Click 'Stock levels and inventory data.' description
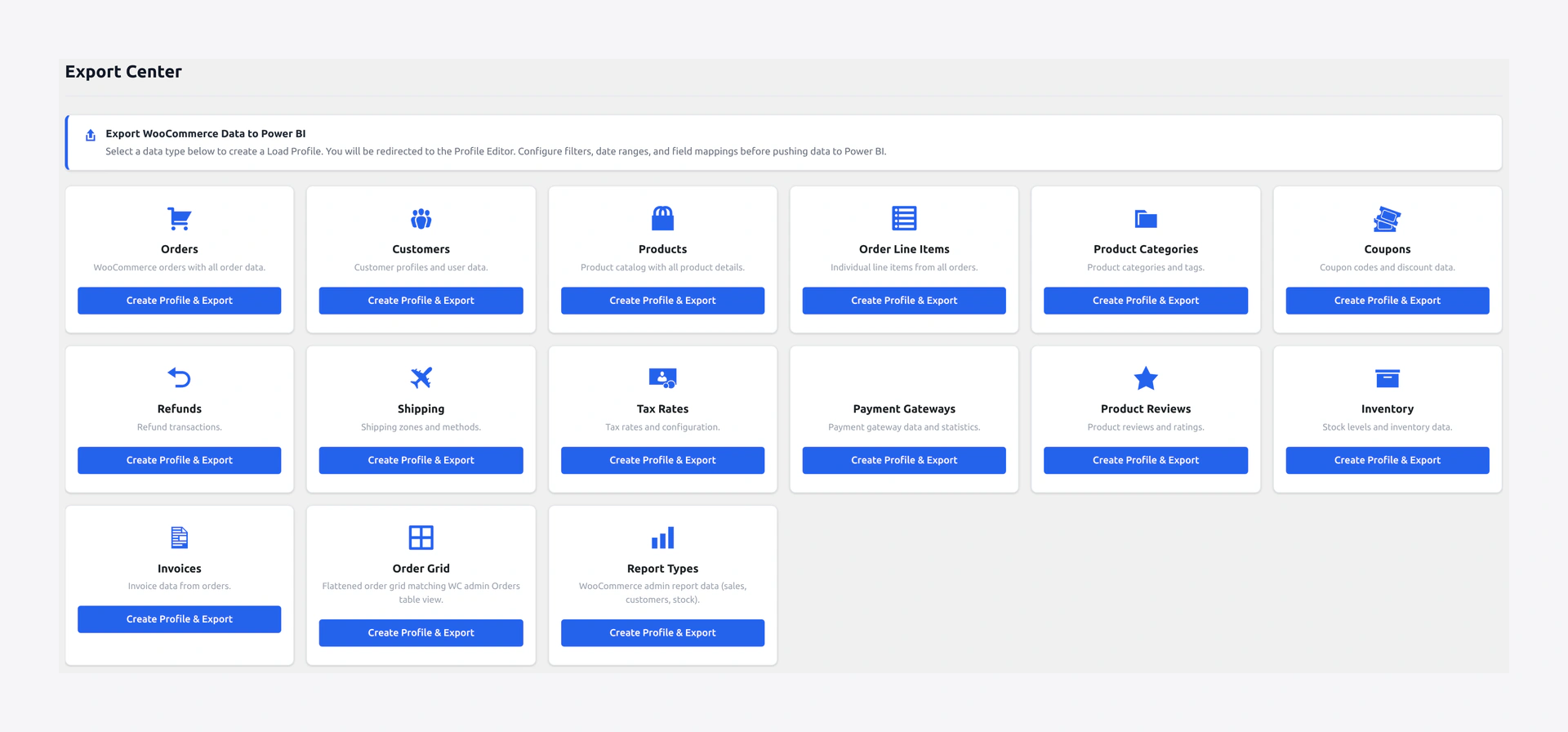 click(1387, 427)
